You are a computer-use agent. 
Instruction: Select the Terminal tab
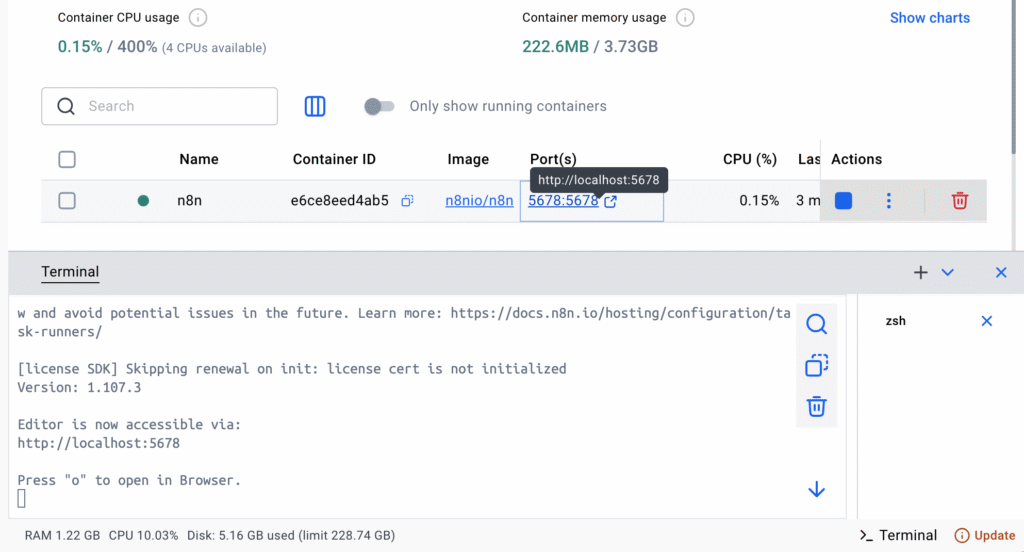click(x=70, y=272)
